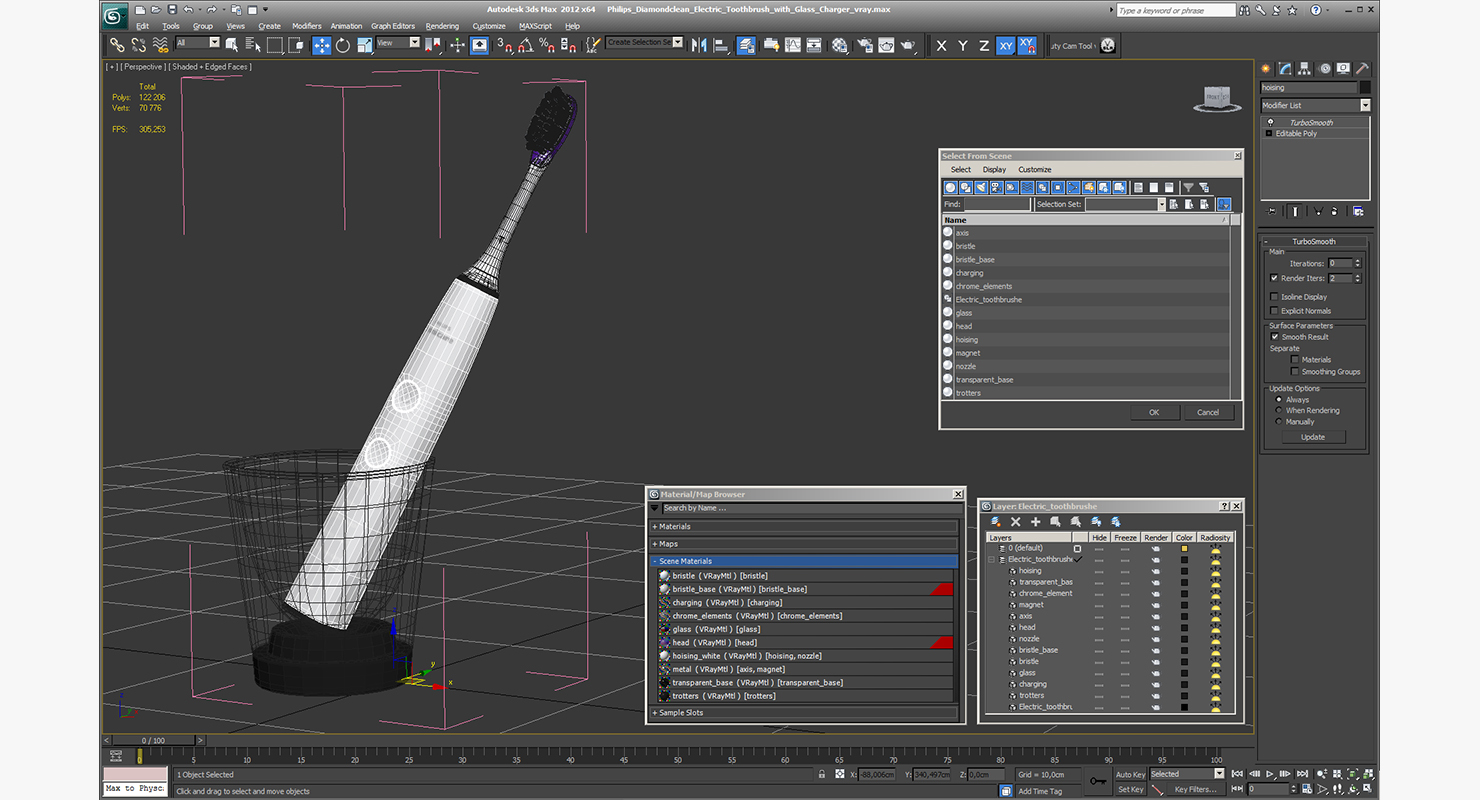The width and height of the screenshot is (1480, 800).
Task: Enable Separate by Smoothing Groups checkbox
Action: tap(1294, 372)
